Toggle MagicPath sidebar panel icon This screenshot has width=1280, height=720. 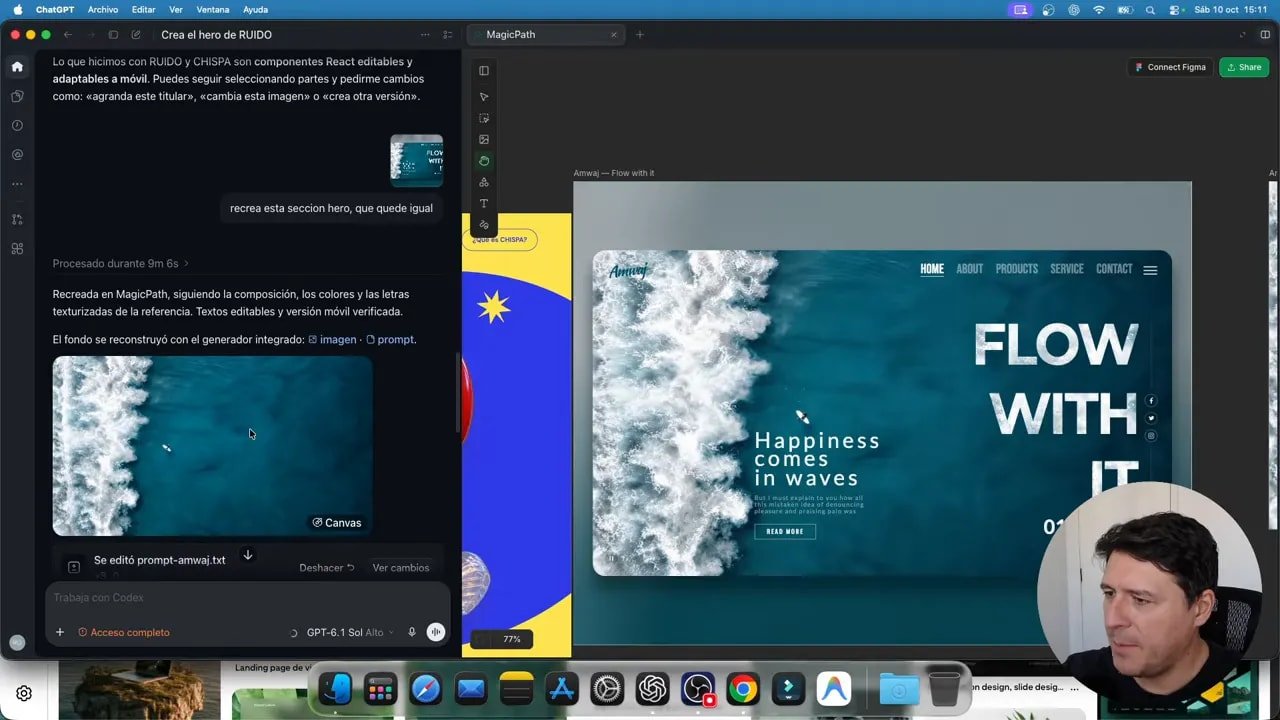(x=484, y=71)
